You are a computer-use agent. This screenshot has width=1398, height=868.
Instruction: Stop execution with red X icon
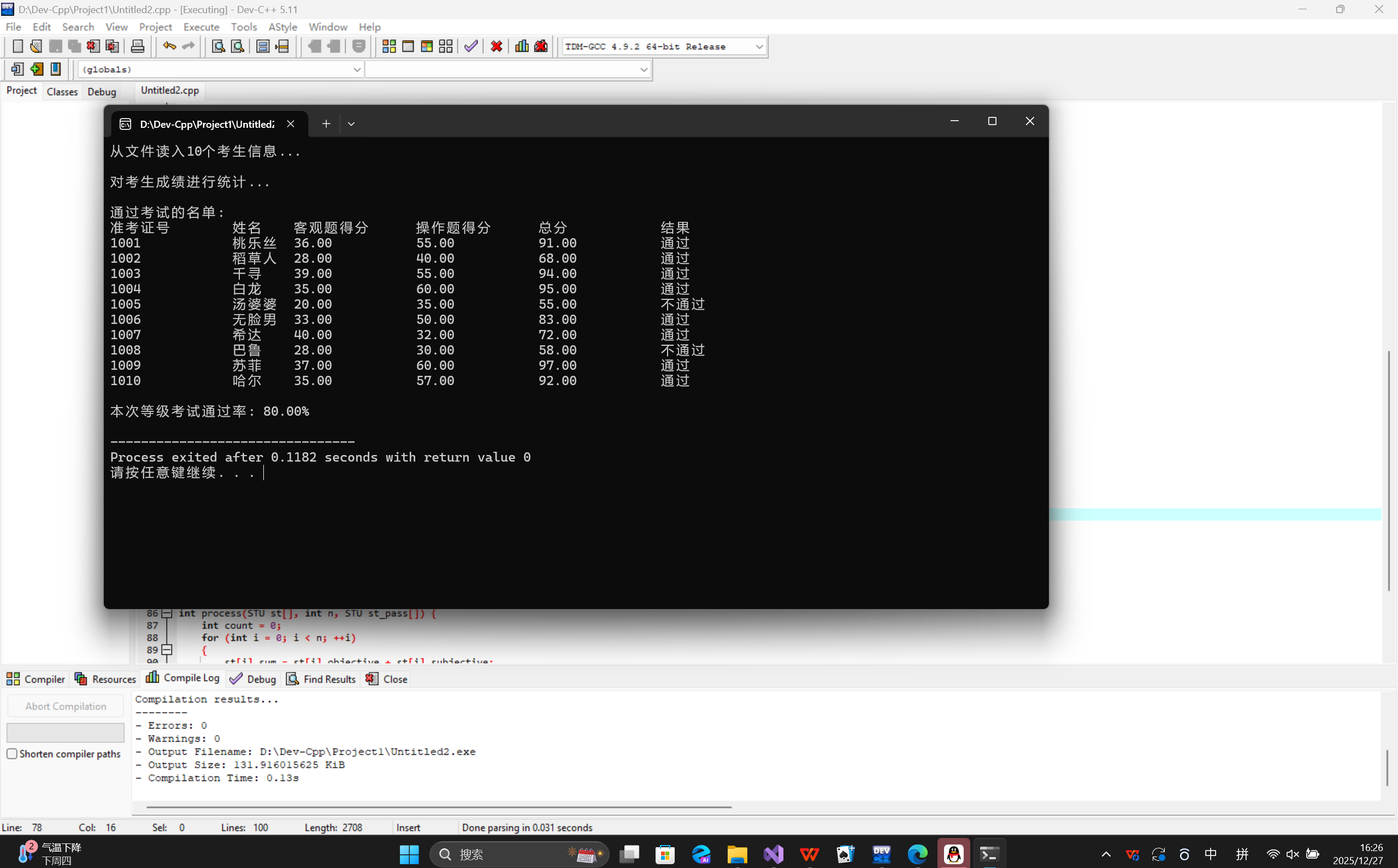497,46
